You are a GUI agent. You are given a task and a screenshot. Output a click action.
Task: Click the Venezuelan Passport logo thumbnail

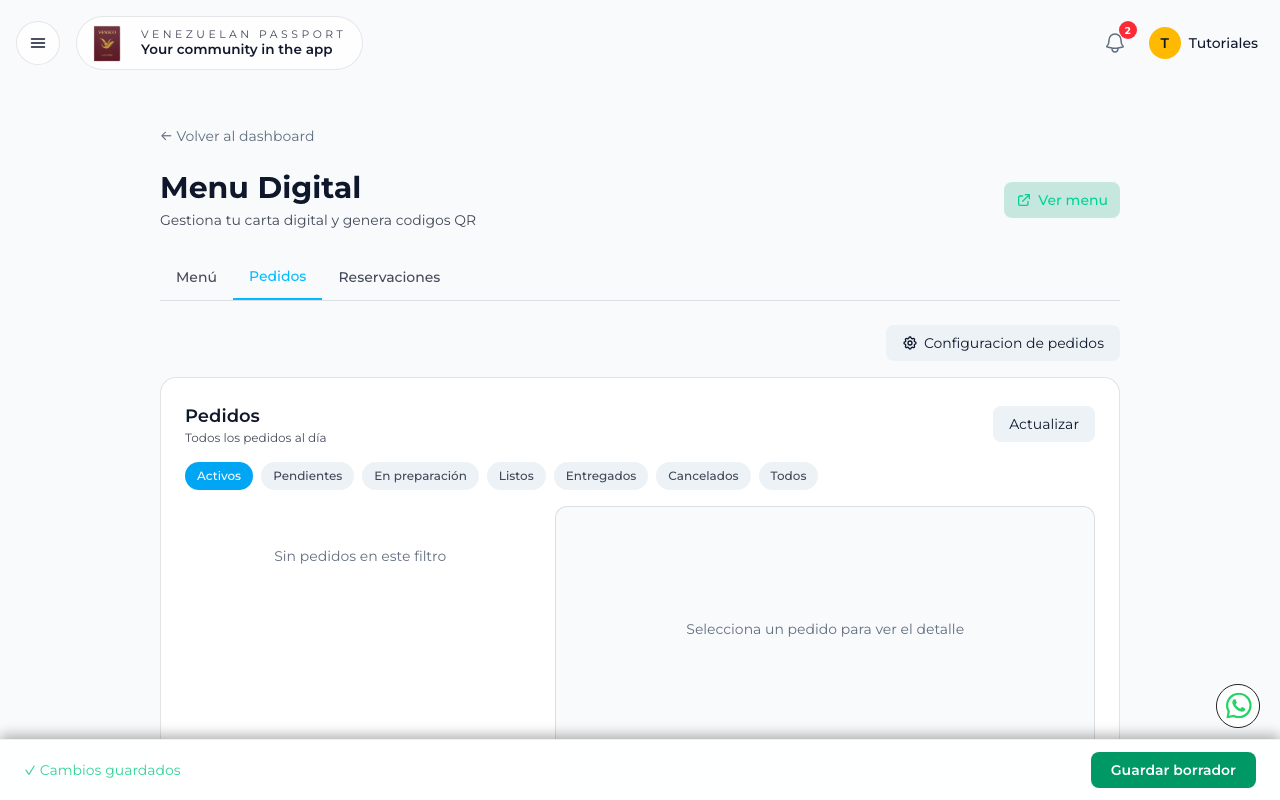[x=107, y=43]
